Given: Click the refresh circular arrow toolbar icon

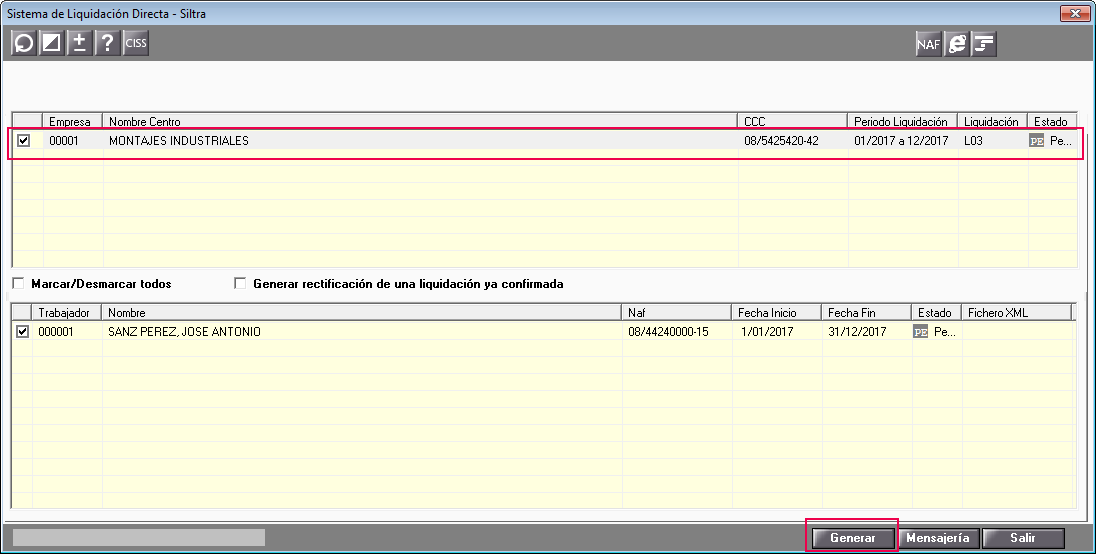Looking at the screenshot, I should [x=24, y=43].
